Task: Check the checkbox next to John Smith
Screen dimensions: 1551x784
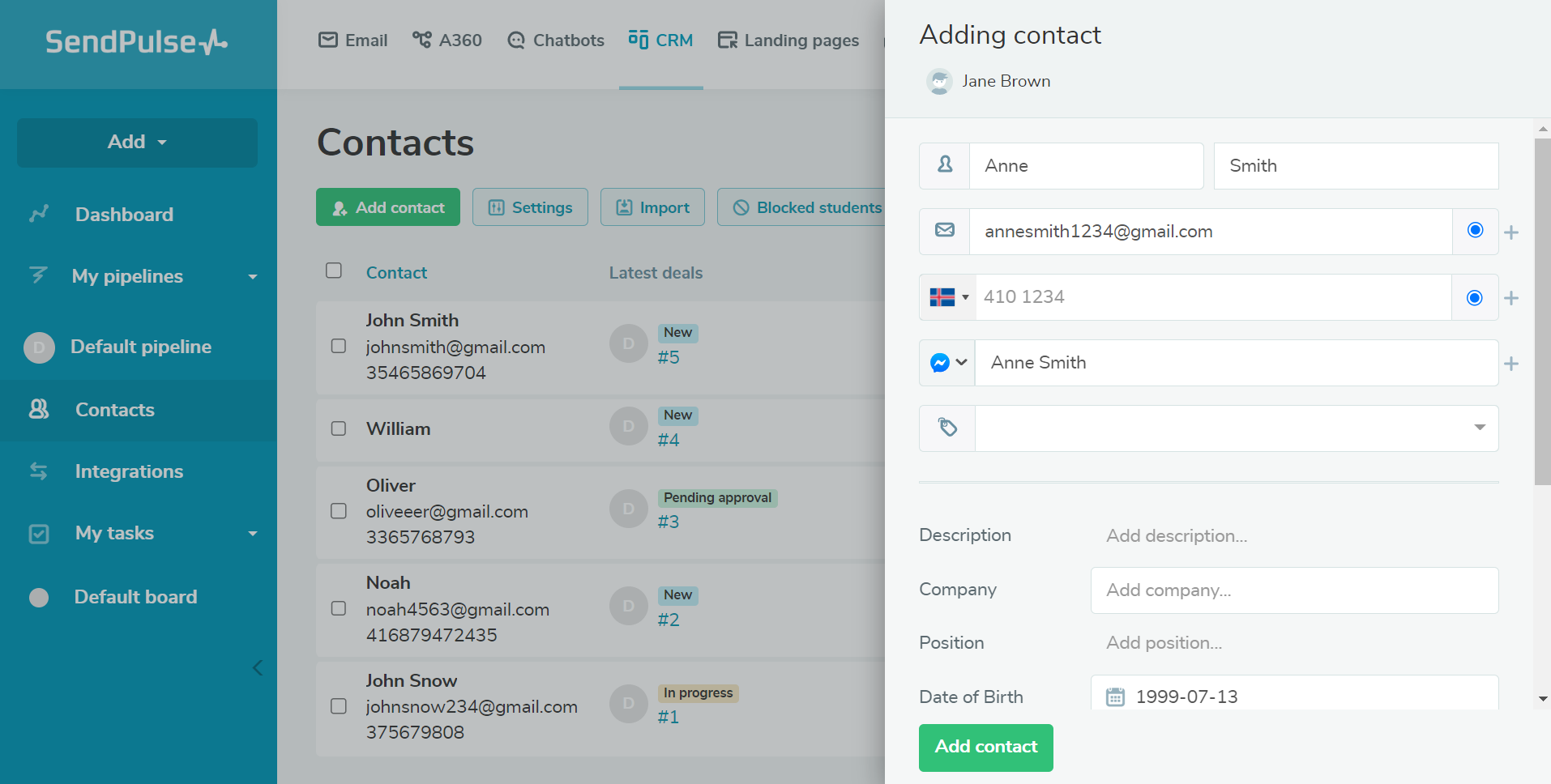Action: point(338,345)
